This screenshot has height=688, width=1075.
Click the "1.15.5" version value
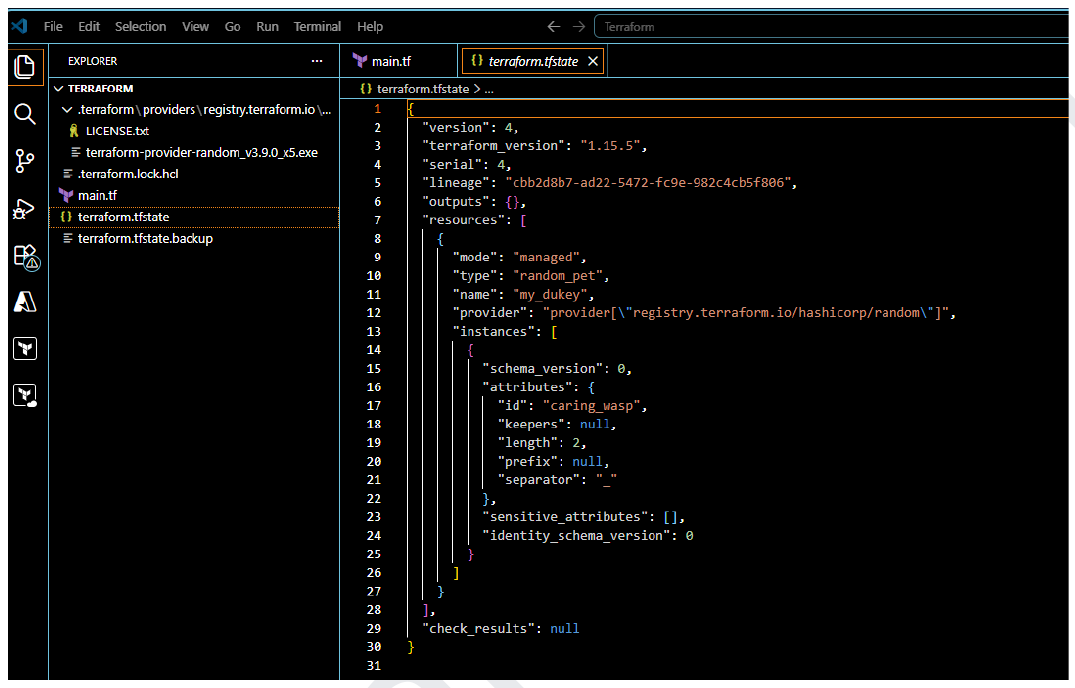coord(610,146)
